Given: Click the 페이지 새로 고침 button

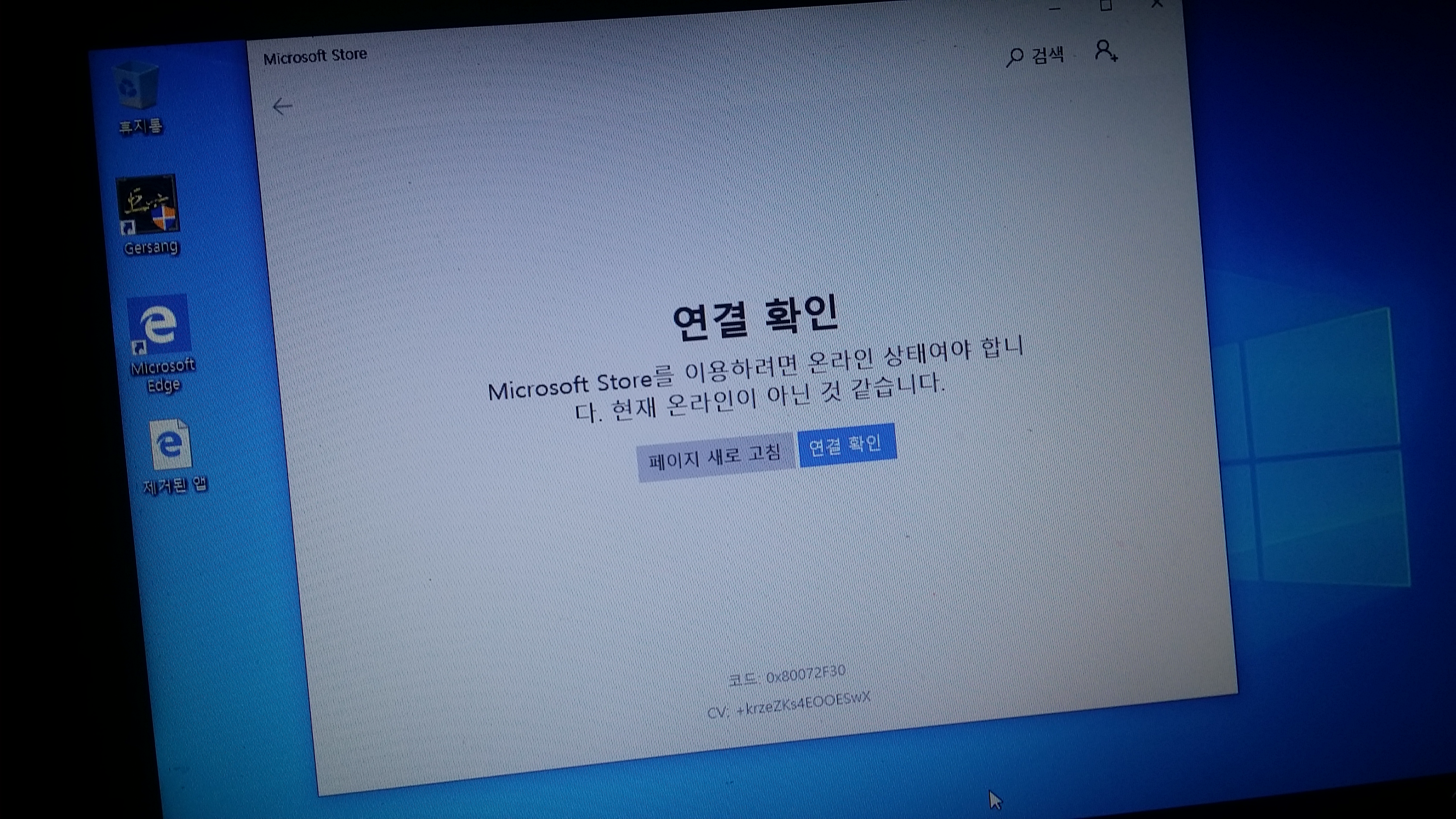Looking at the screenshot, I should click(x=716, y=457).
